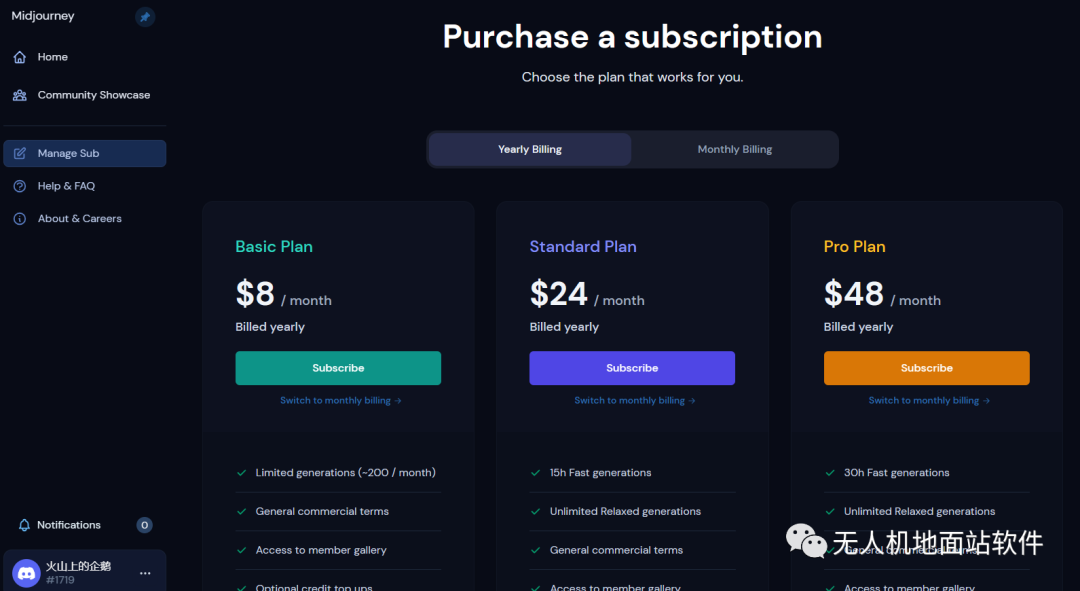Switch Pro Plan to monthly billing link
Viewport: 1080px width, 591px height.
point(928,401)
